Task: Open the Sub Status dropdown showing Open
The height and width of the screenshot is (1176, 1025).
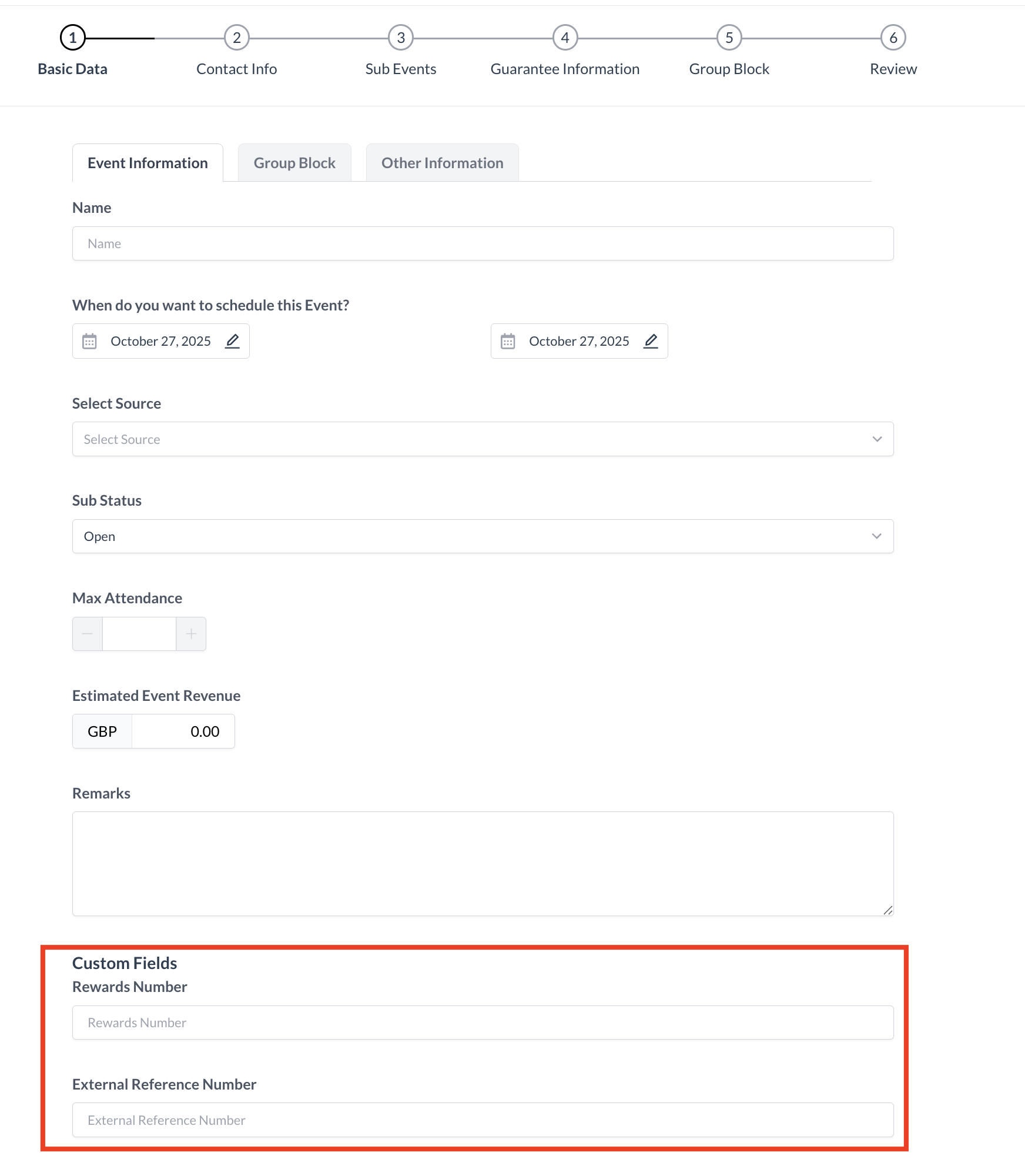Action: pos(482,536)
